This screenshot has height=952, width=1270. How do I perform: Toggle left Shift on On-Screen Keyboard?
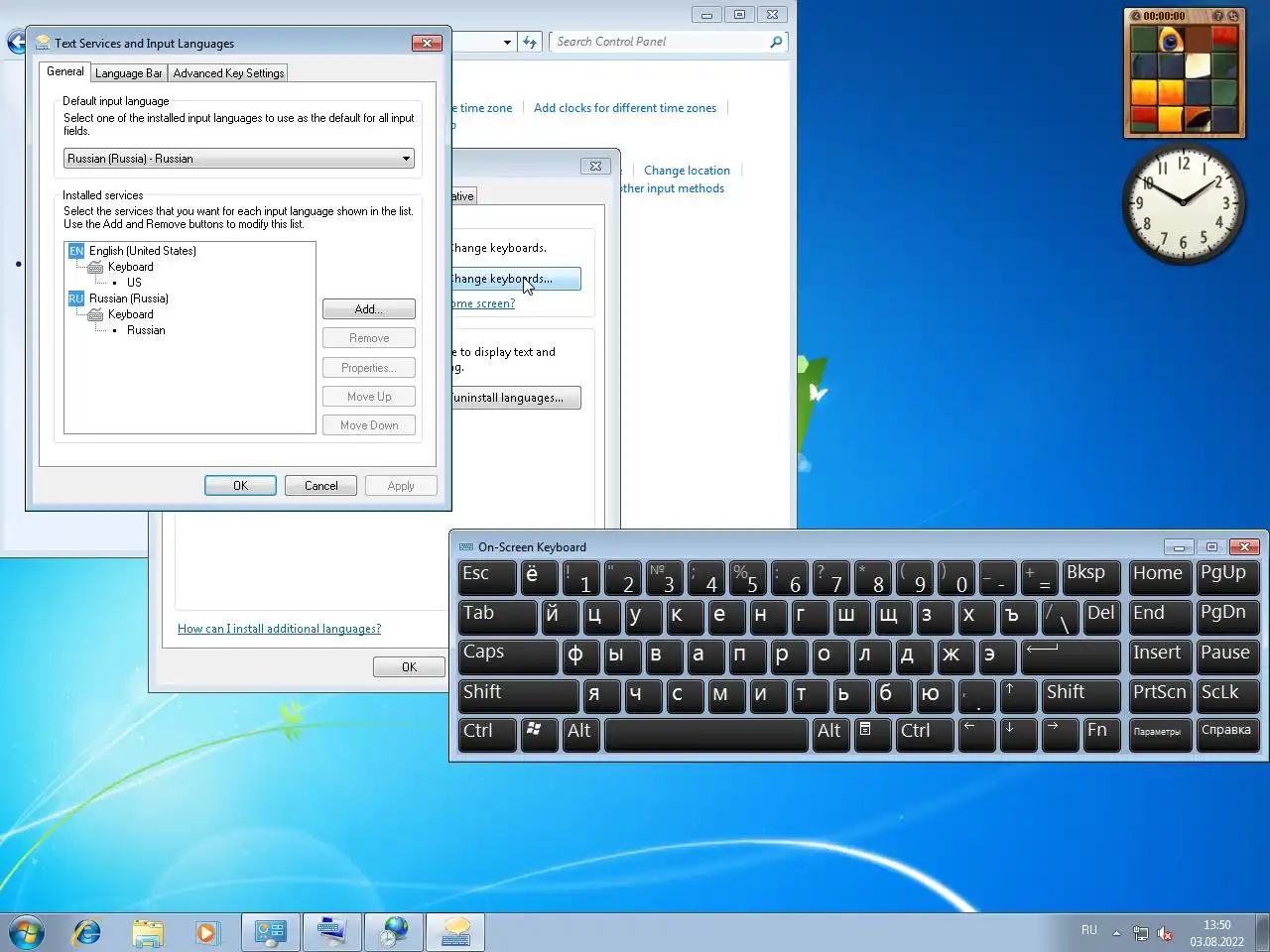pyautogui.click(x=518, y=695)
